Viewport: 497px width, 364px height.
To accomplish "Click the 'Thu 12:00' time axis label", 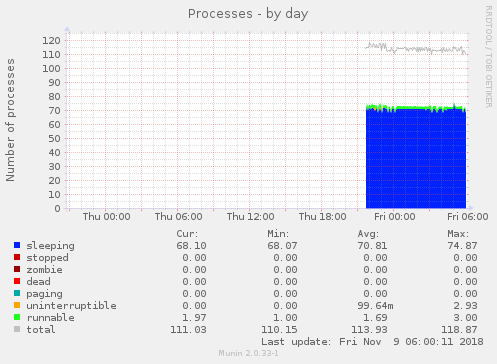I will (x=250, y=217).
